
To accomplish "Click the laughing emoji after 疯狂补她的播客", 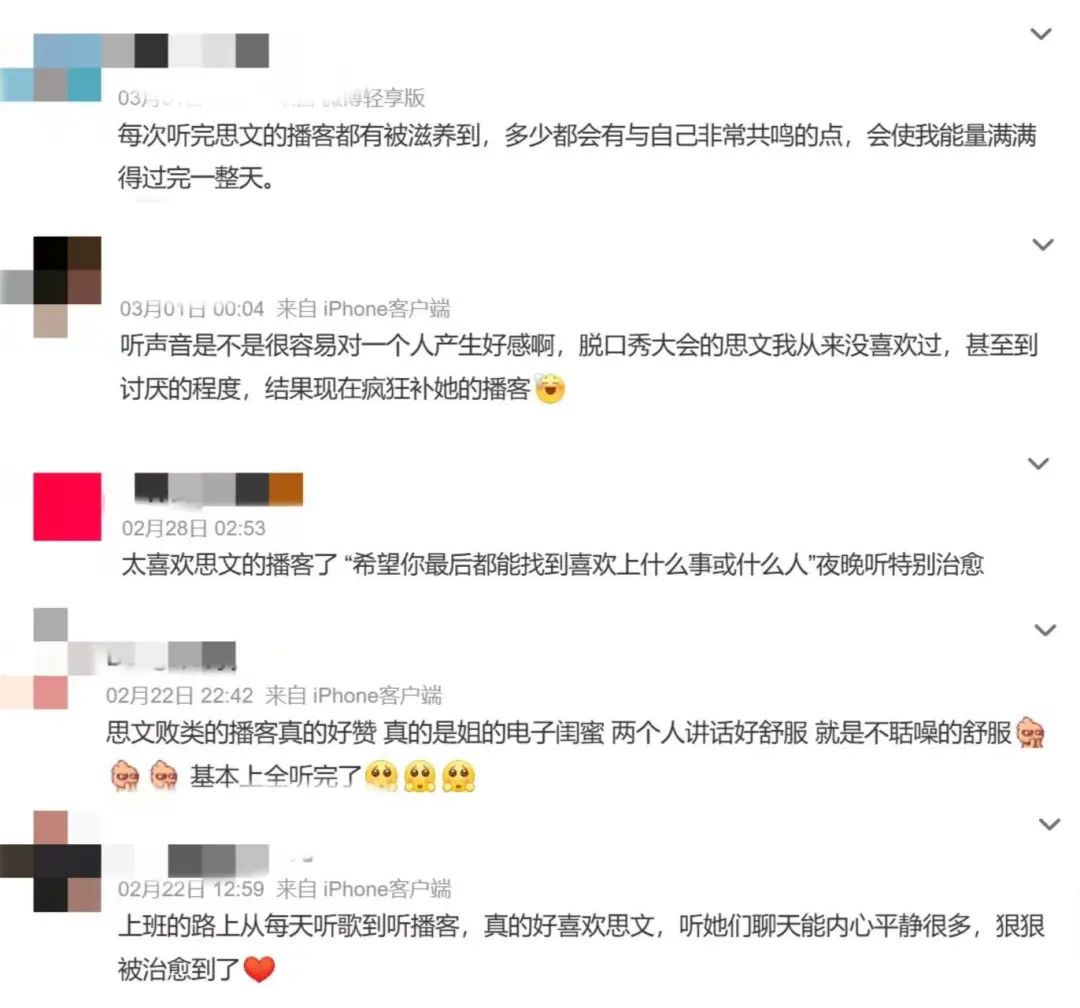I will [x=550, y=389].
